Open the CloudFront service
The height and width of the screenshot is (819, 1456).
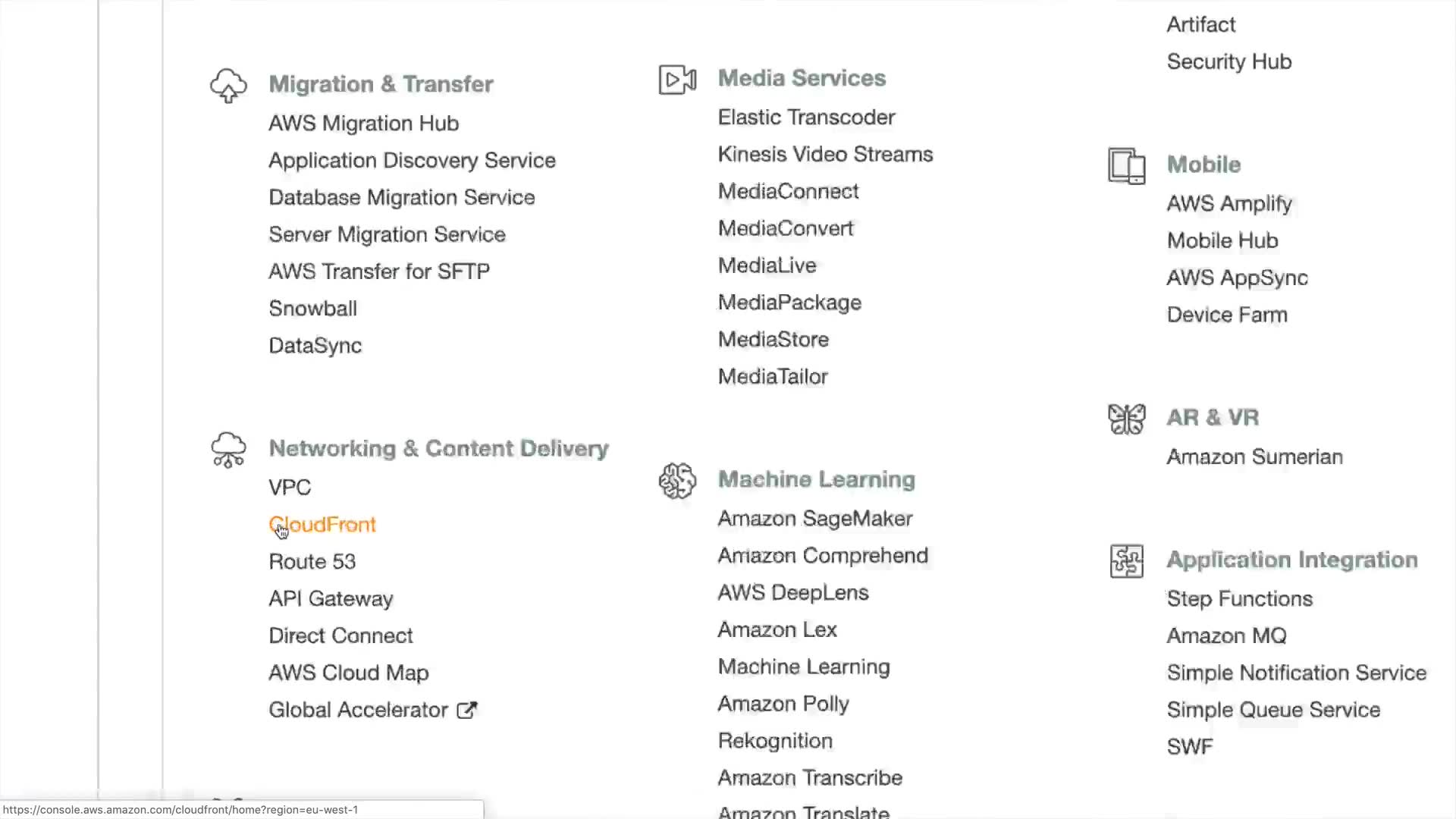[x=322, y=525]
